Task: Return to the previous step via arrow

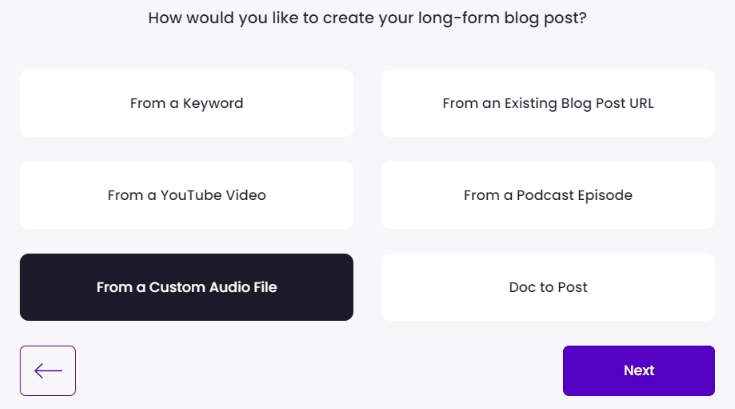Action: pyautogui.click(x=48, y=371)
